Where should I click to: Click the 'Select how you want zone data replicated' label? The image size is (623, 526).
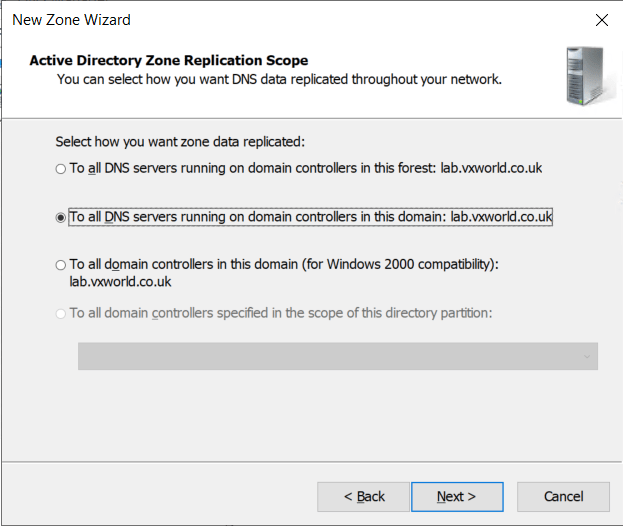[x=179, y=142]
